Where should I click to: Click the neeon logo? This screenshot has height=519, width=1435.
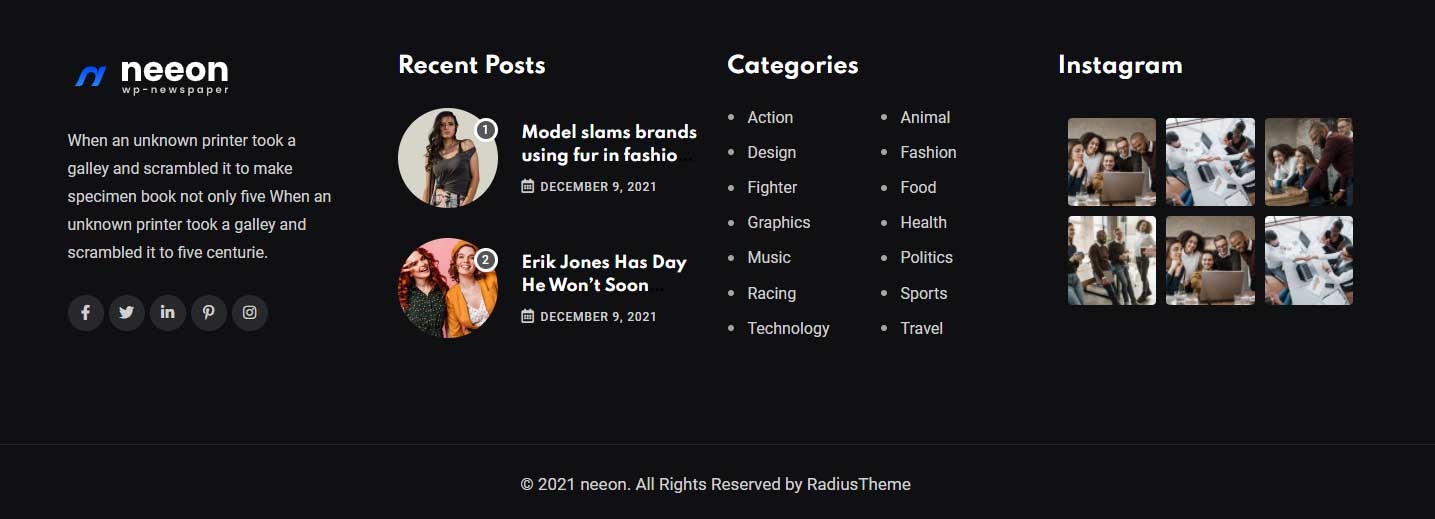153,75
